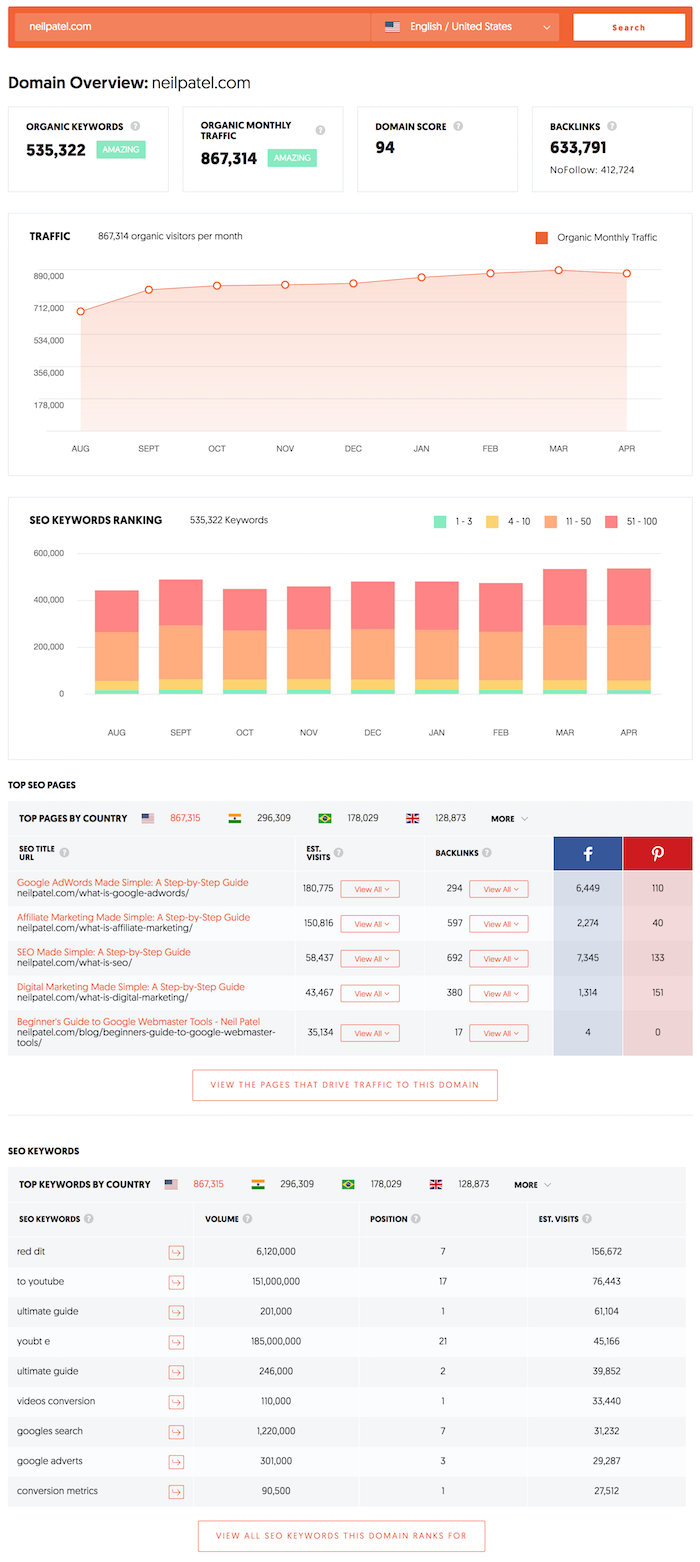This screenshot has height=1562, width=700.
Task: Click the Organic Monthly Traffic help icon
Action: (x=320, y=131)
